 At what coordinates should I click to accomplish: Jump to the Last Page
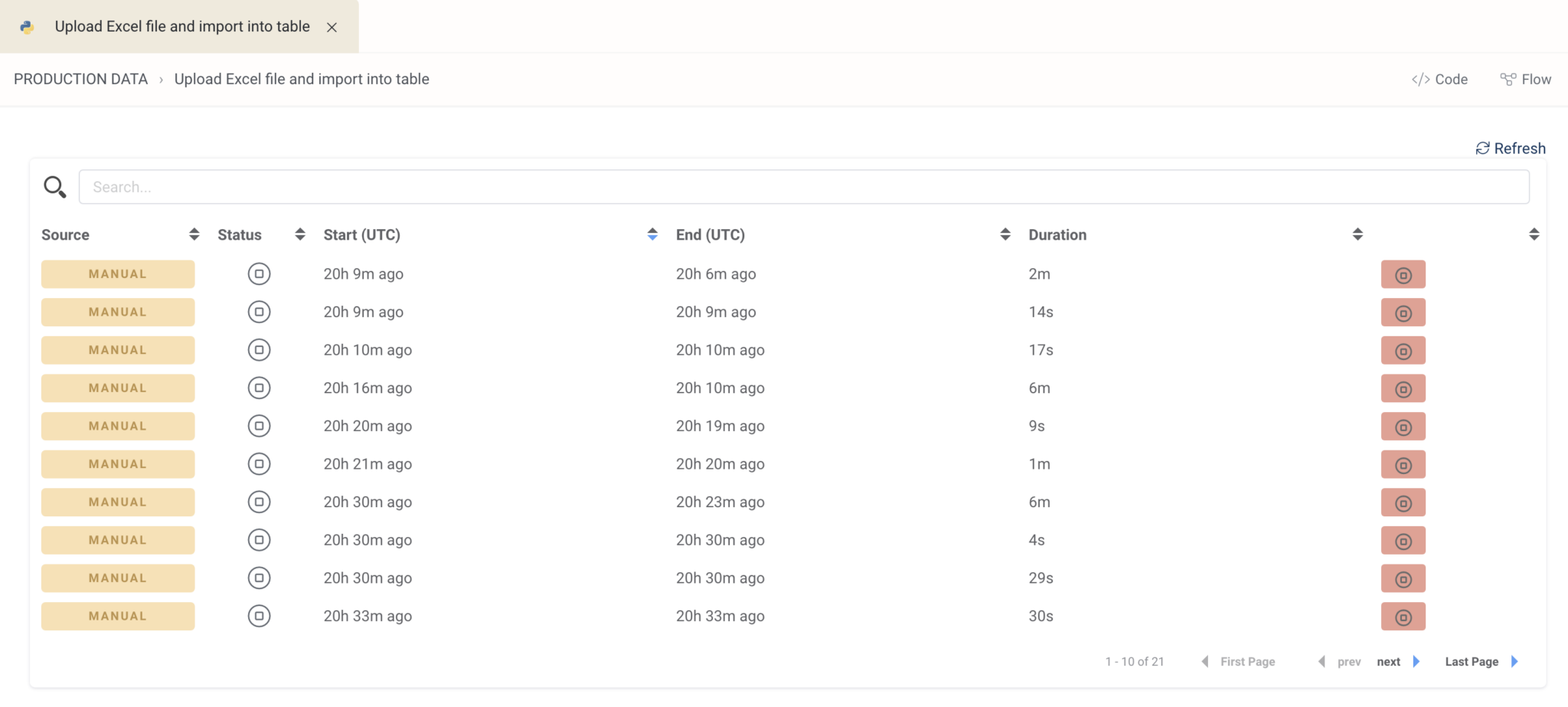click(1480, 662)
